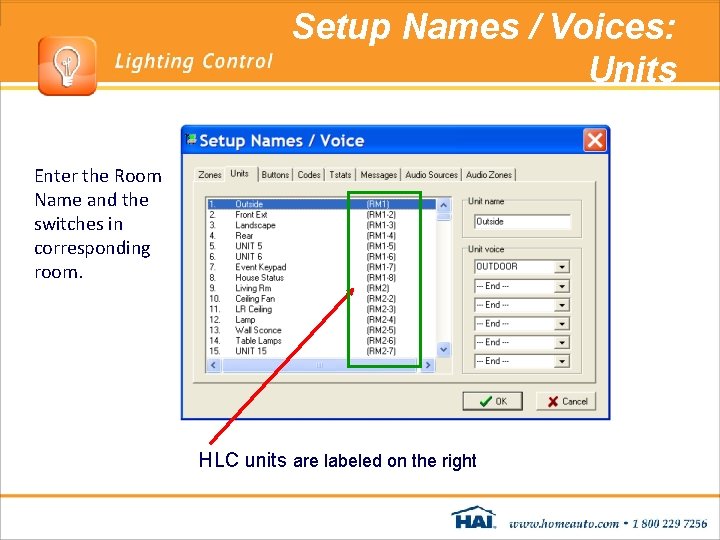This screenshot has width=720, height=540.
Task: Select the House Status row
Action: 321,278
